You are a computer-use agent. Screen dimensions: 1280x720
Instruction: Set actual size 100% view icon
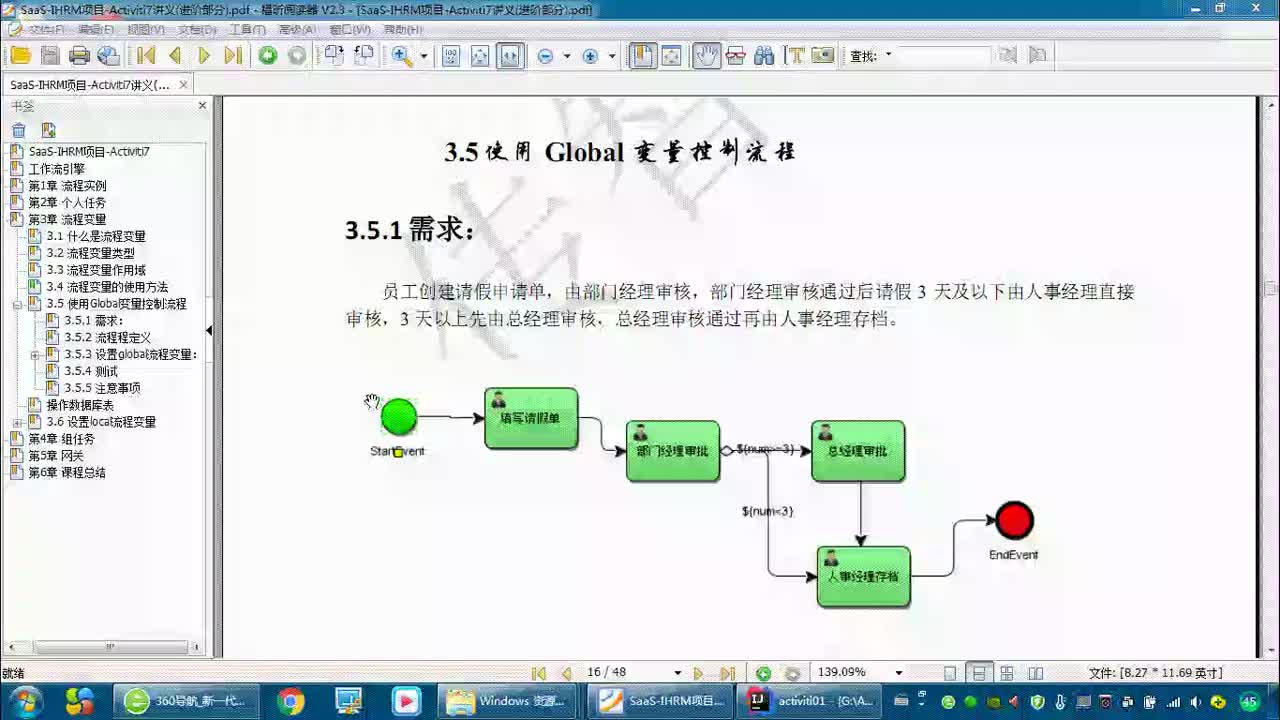(451, 56)
